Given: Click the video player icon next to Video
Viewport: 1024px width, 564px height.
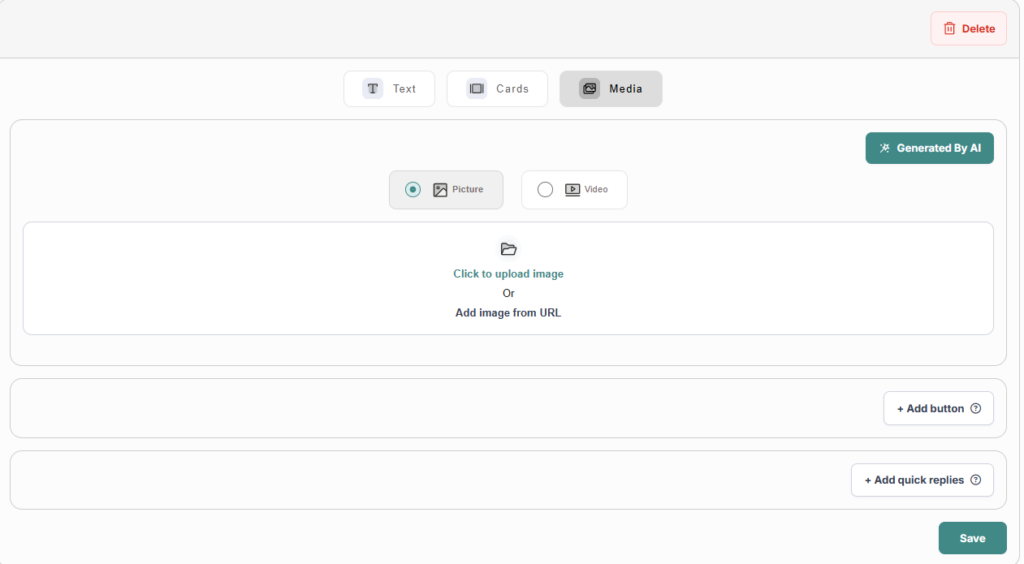Looking at the screenshot, I should click(x=572, y=190).
